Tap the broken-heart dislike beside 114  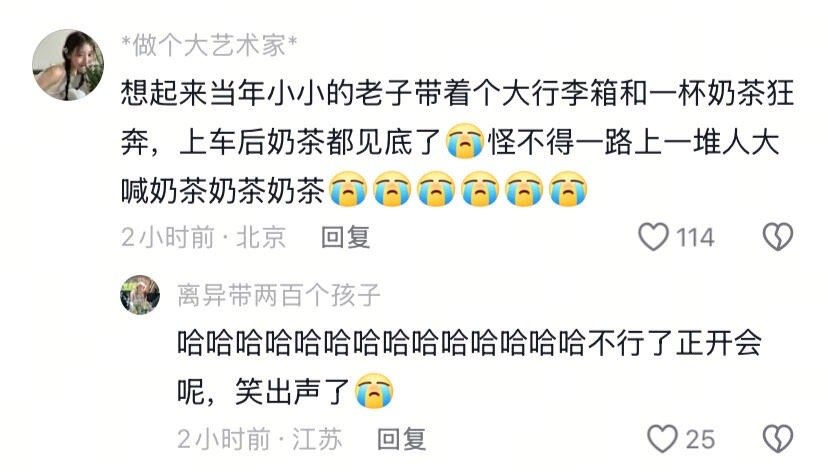778,237
